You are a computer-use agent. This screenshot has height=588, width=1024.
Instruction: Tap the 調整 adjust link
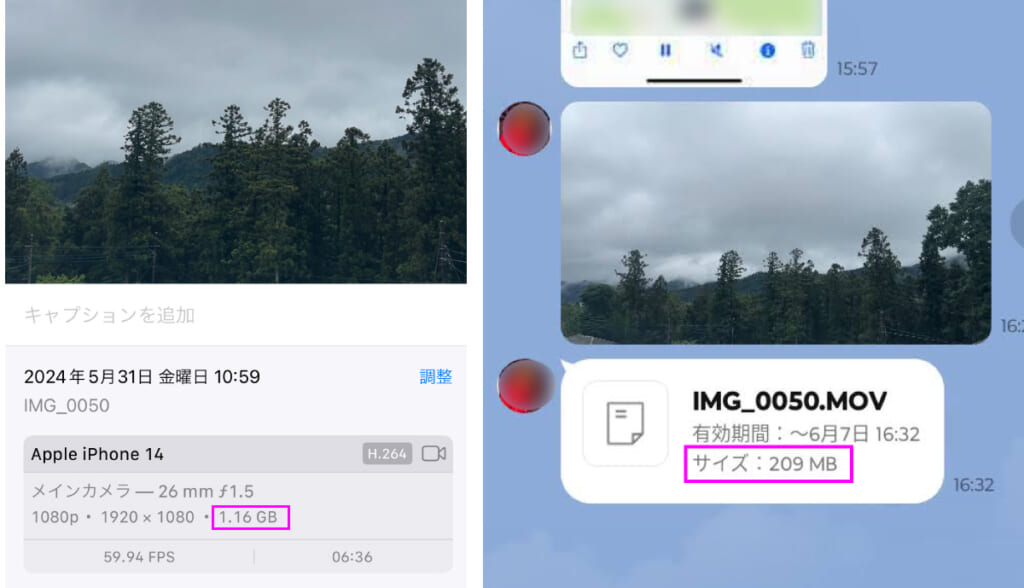coord(436,376)
